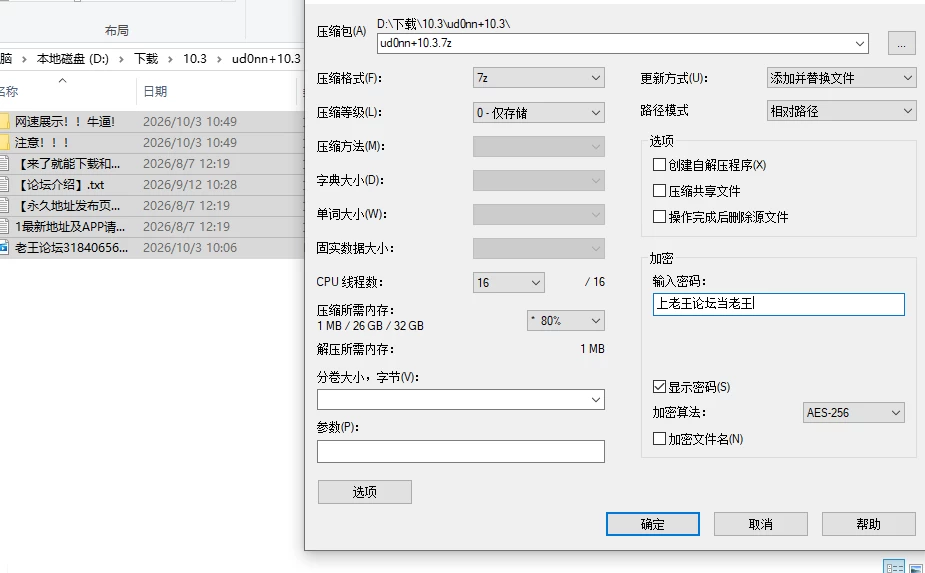This screenshot has height=573, width=925.
Task: Click 本地磁盘 (D:) in the Explorer breadcrumb
Action: [73, 58]
